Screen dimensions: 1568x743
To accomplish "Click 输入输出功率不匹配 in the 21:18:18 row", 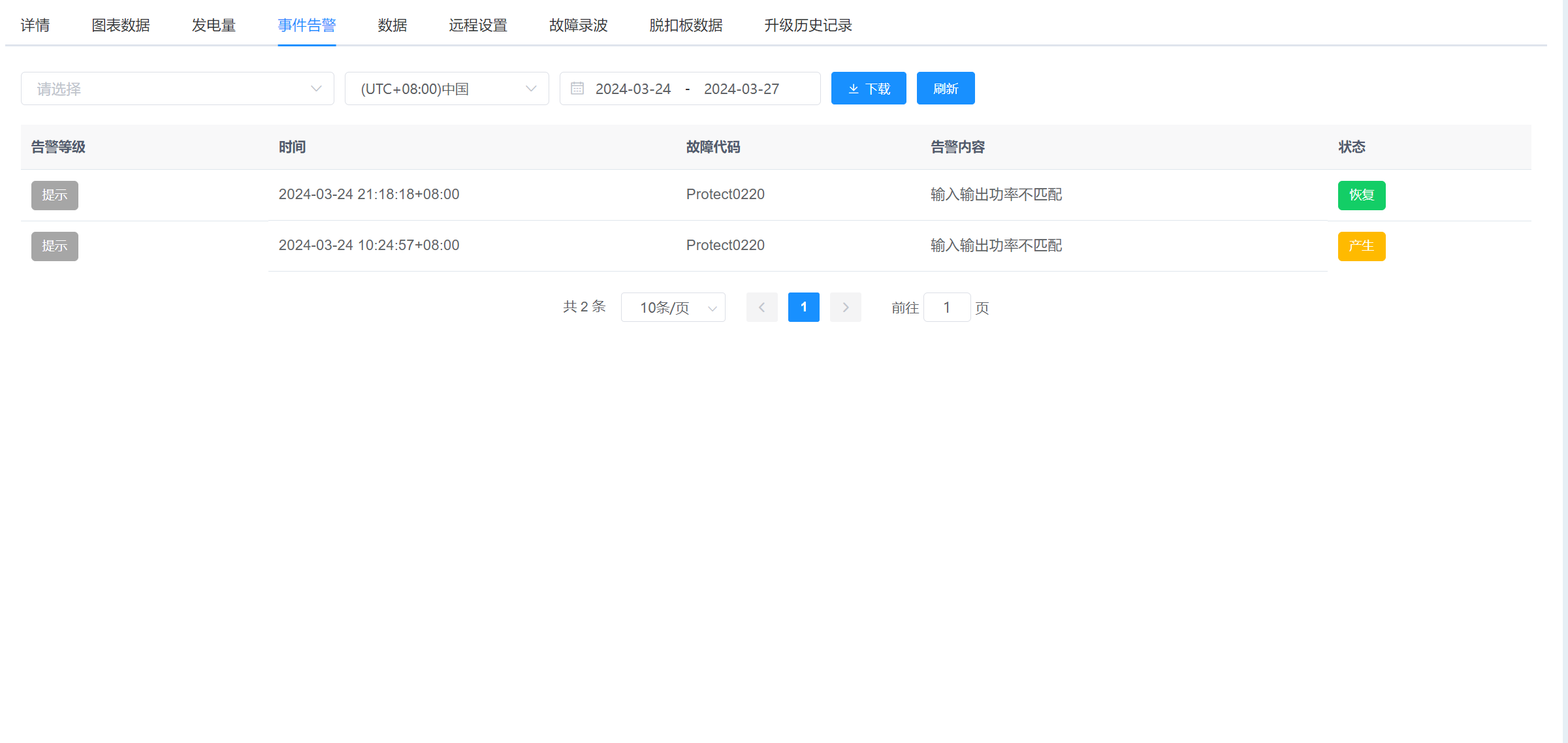I will pos(997,195).
